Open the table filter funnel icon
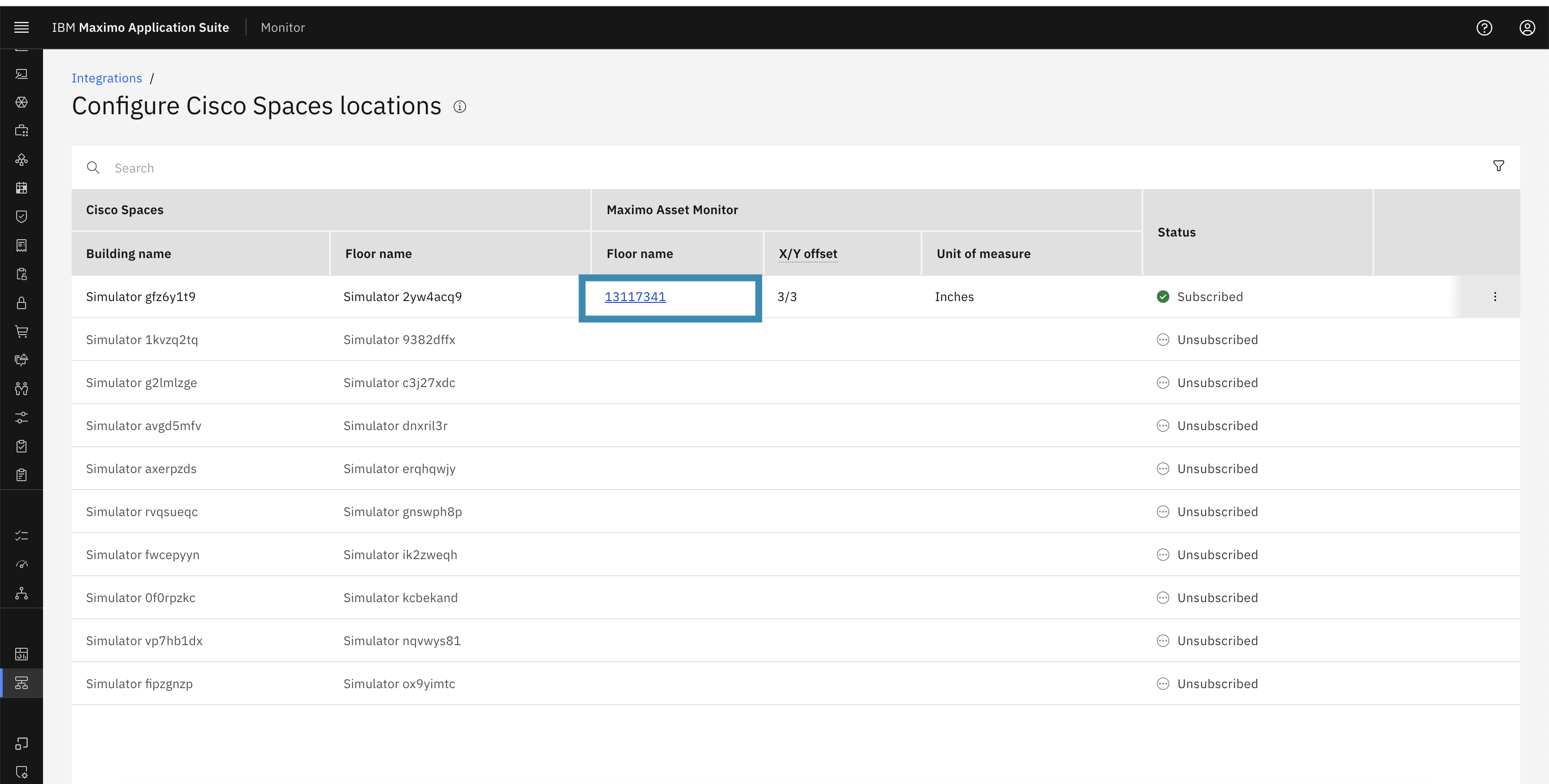Viewport: 1549px width, 784px height. tap(1498, 166)
